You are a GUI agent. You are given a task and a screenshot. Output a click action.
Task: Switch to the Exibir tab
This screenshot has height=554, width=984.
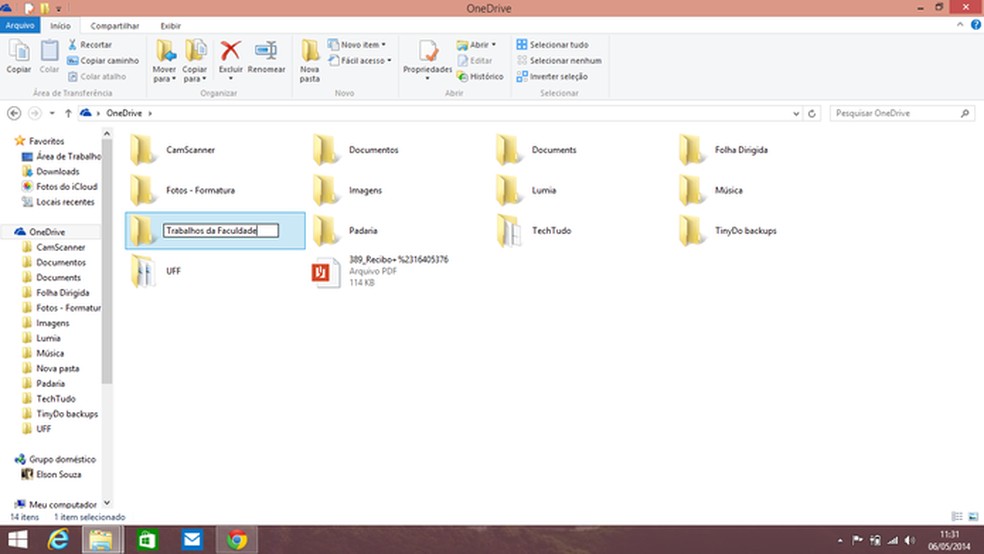click(x=170, y=26)
